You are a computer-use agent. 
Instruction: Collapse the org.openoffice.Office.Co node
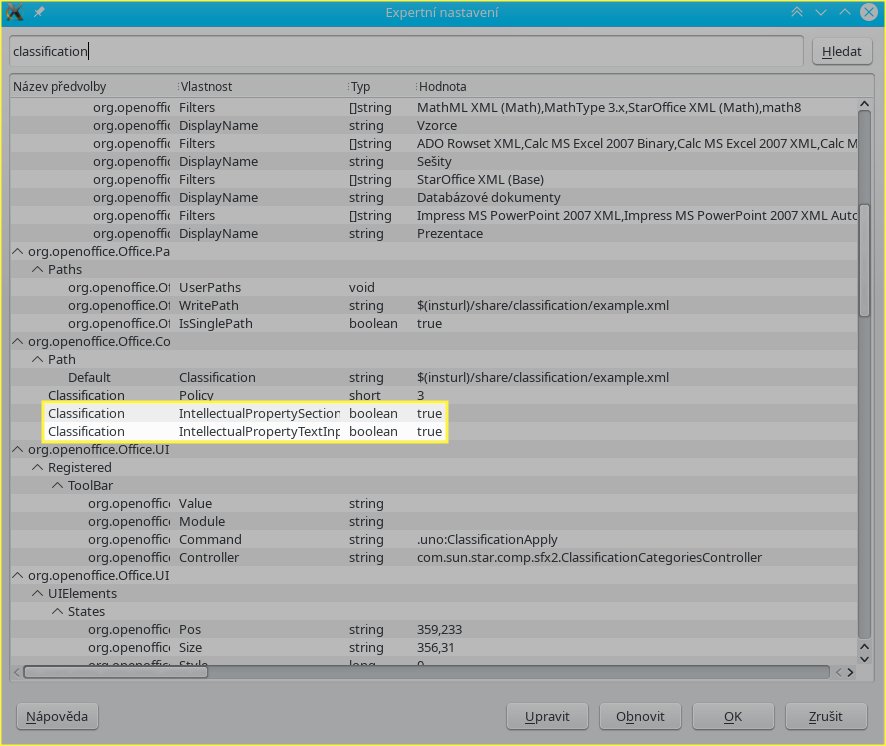pos(18,341)
